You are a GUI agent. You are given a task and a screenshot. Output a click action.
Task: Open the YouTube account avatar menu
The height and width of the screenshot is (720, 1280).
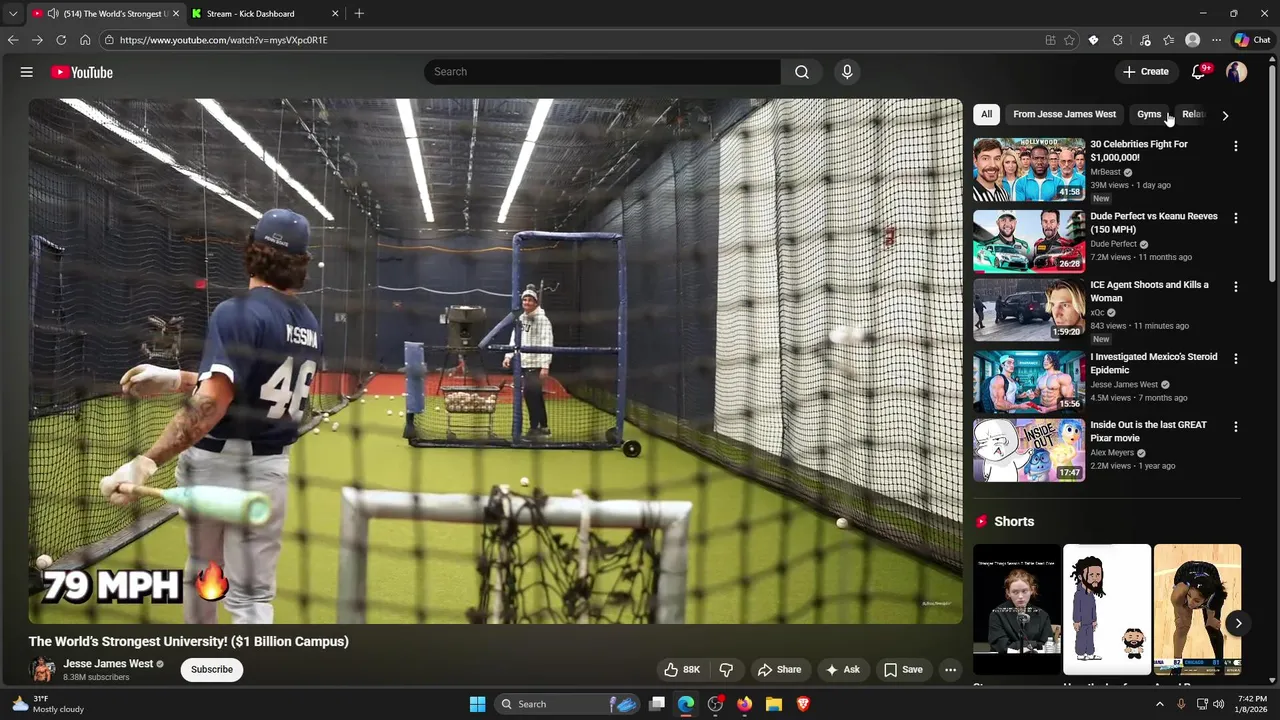tap(1237, 72)
